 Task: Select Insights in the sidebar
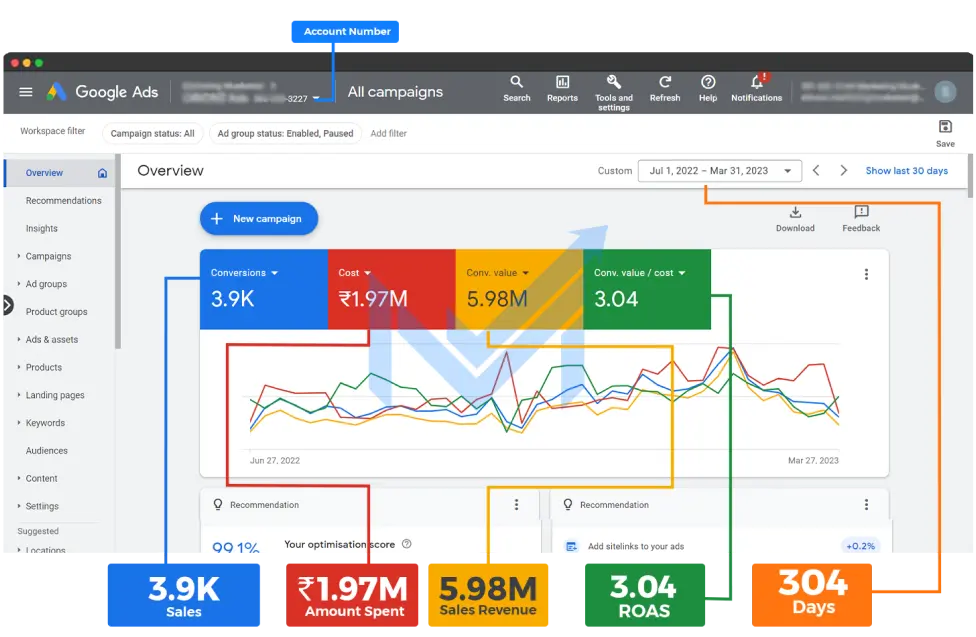point(42,229)
